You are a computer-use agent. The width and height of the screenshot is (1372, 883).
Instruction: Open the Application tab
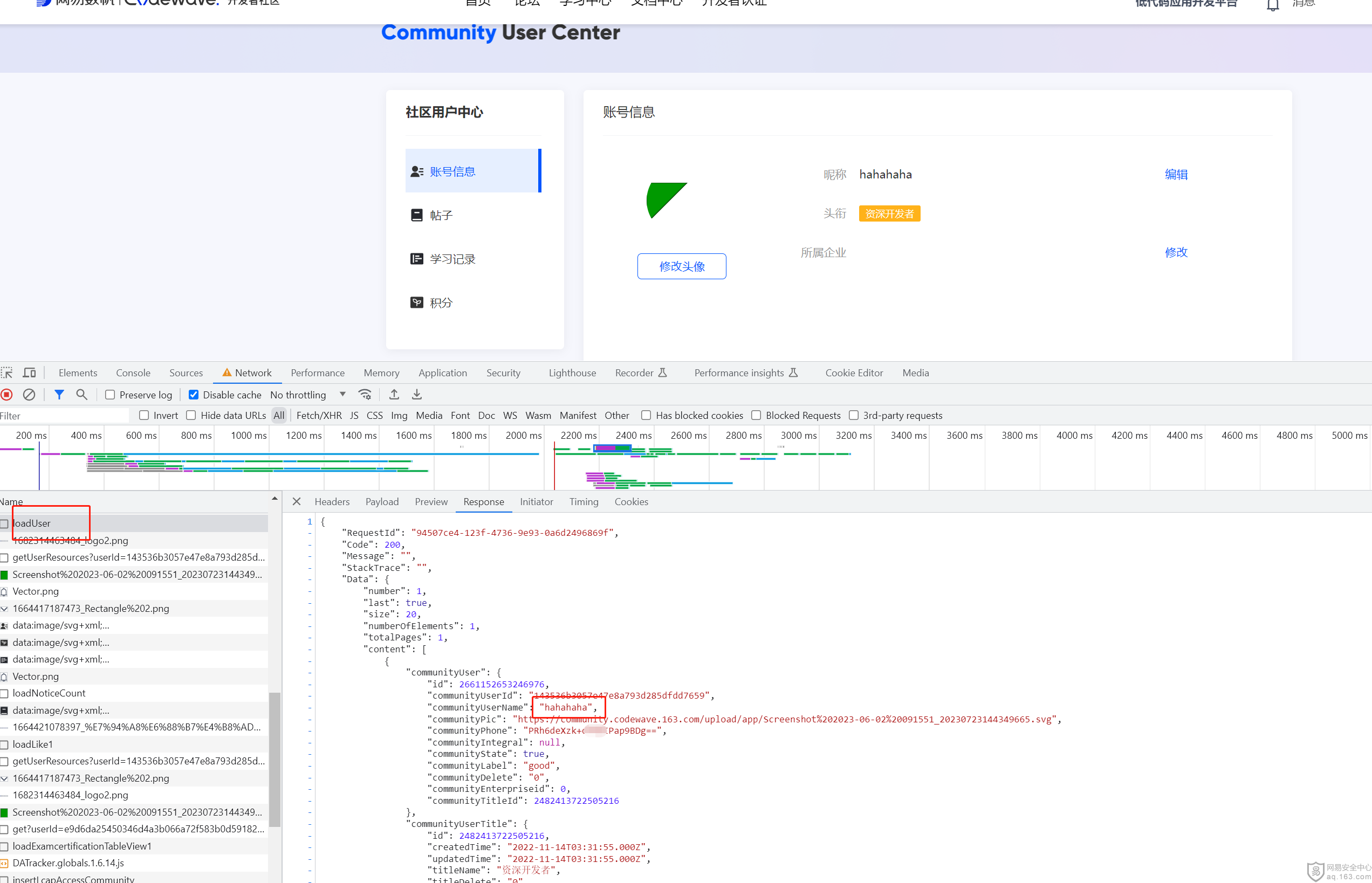click(x=443, y=372)
